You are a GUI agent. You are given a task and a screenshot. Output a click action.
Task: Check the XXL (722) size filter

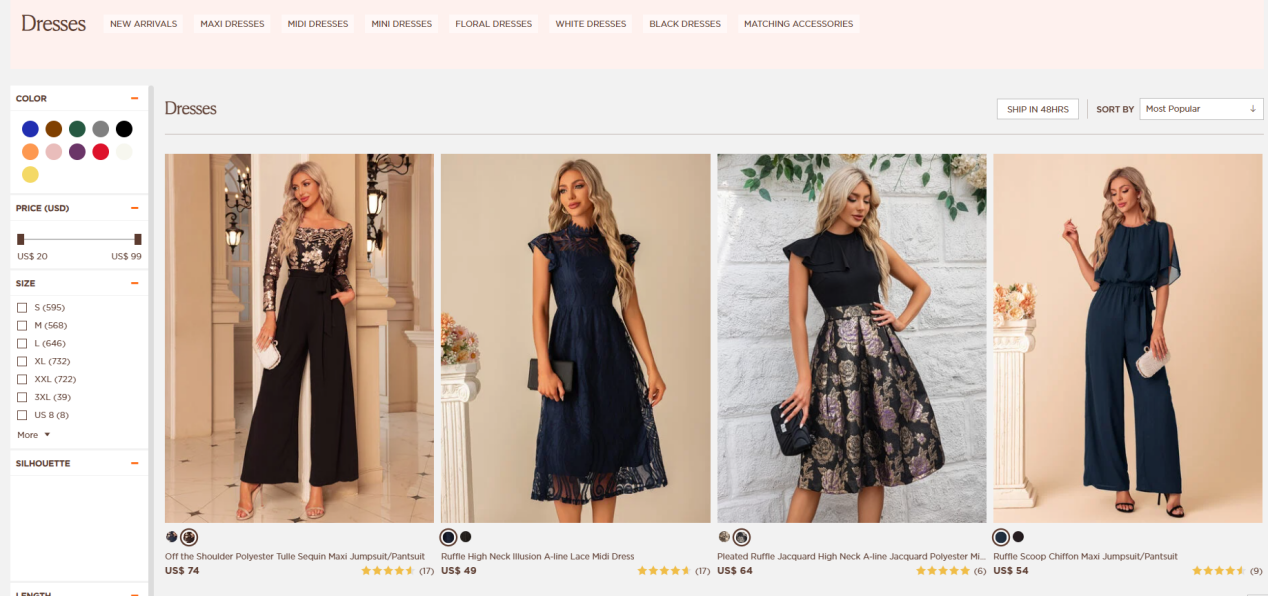pos(22,379)
